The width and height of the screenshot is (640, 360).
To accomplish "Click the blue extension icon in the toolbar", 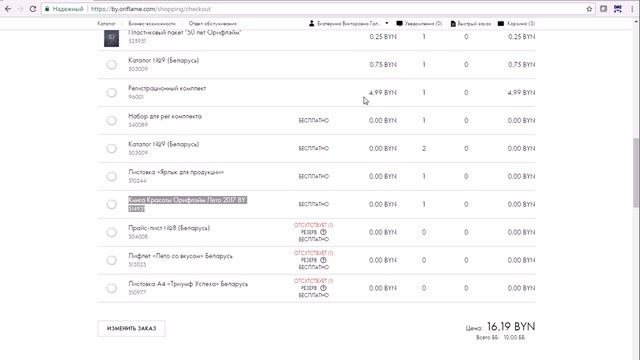I will (618, 9).
